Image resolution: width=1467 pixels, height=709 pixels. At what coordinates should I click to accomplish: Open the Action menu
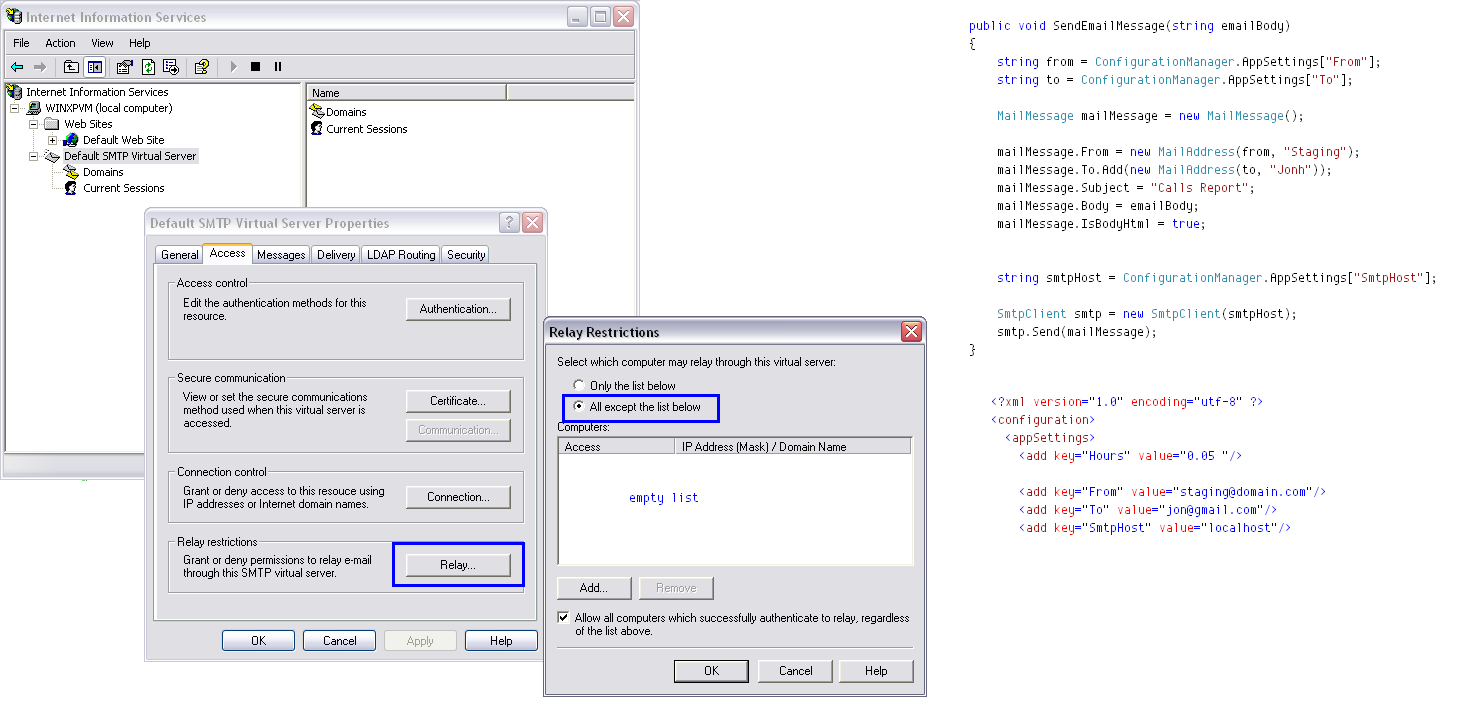pyautogui.click(x=60, y=43)
